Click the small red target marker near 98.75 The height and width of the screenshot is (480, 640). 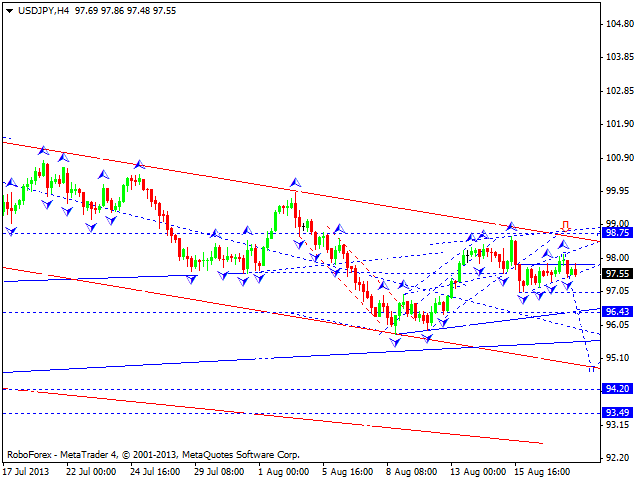point(566,225)
